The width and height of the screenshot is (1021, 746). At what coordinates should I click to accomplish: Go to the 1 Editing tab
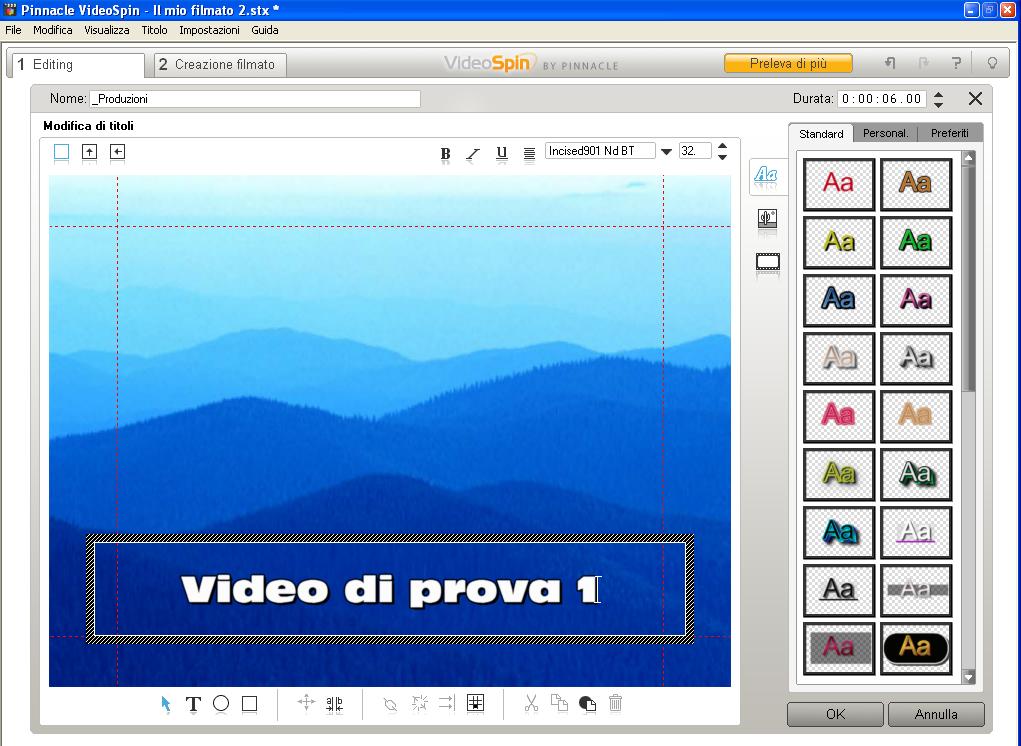click(77, 64)
